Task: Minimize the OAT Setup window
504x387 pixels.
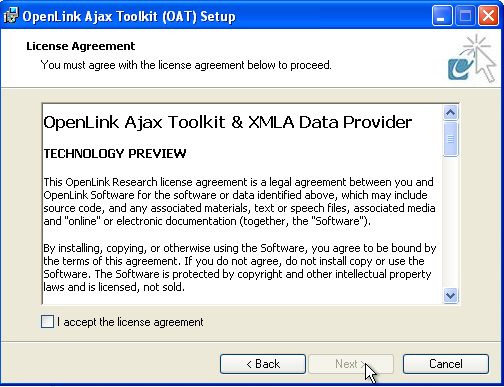Action: (x=442, y=16)
